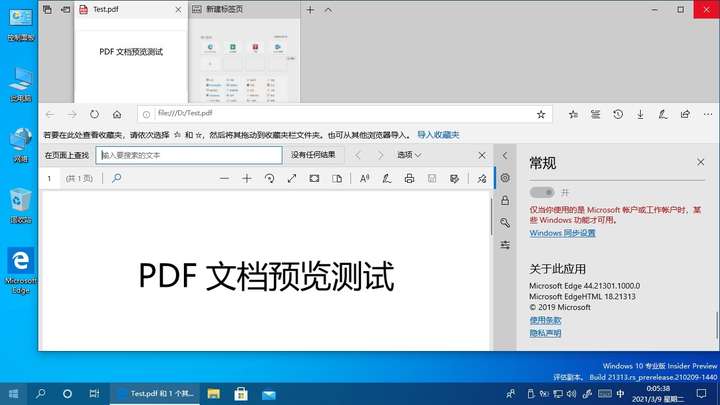The width and height of the screenshot is (720, 405).
Task: Click the PDF page number box
Action: pyautogui.click(x=50, y=178)
